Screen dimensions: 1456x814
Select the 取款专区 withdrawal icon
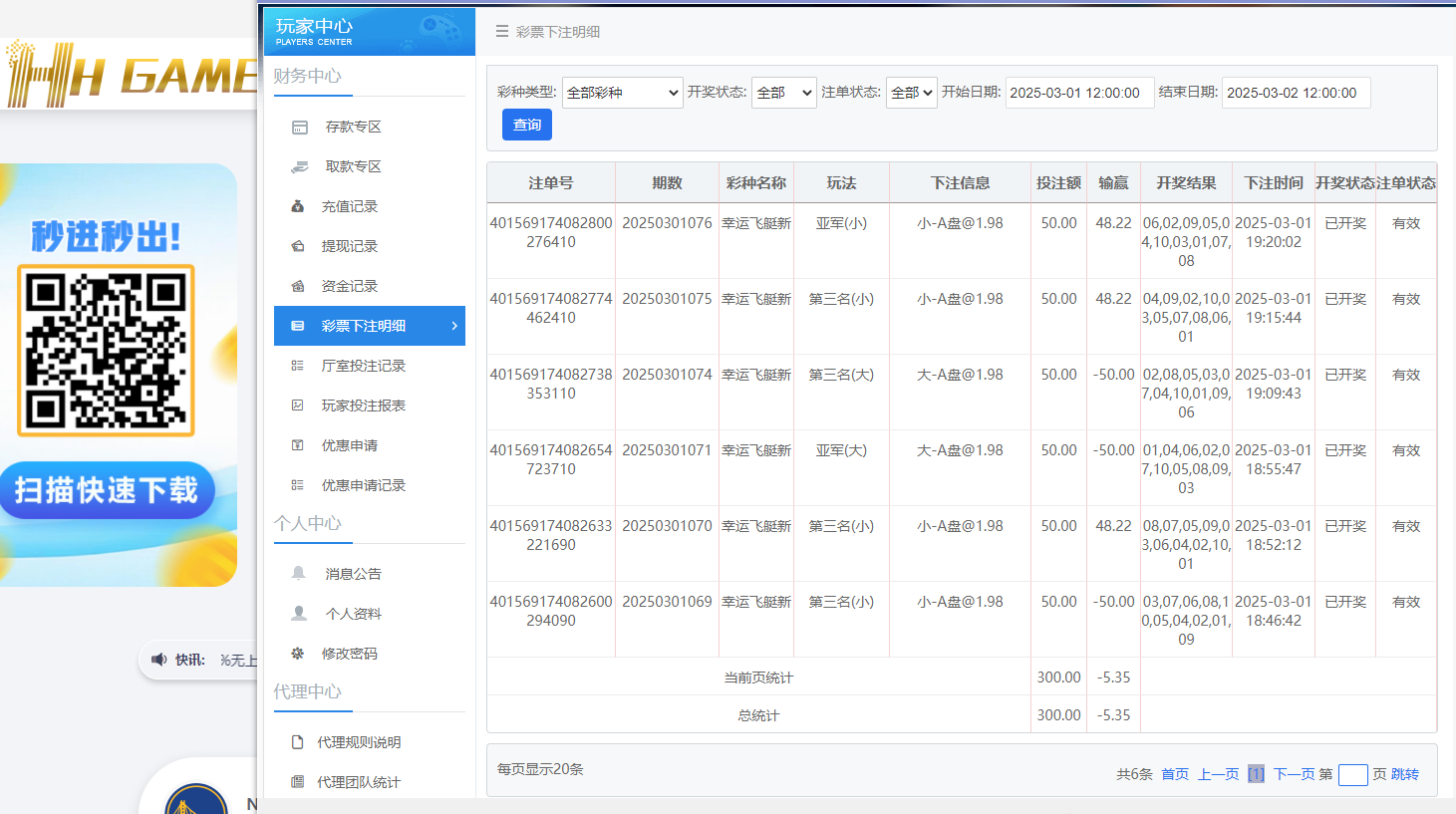point(300,166)
